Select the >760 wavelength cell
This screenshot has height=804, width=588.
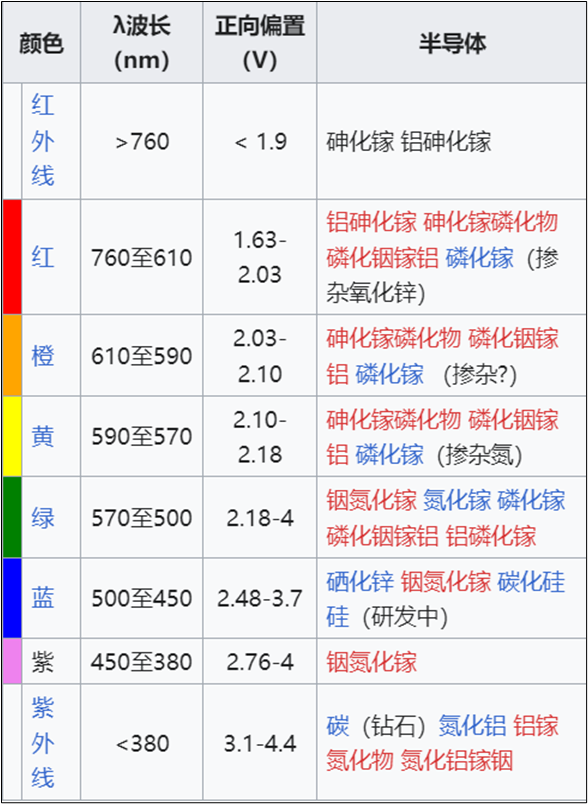coord(141,141)
